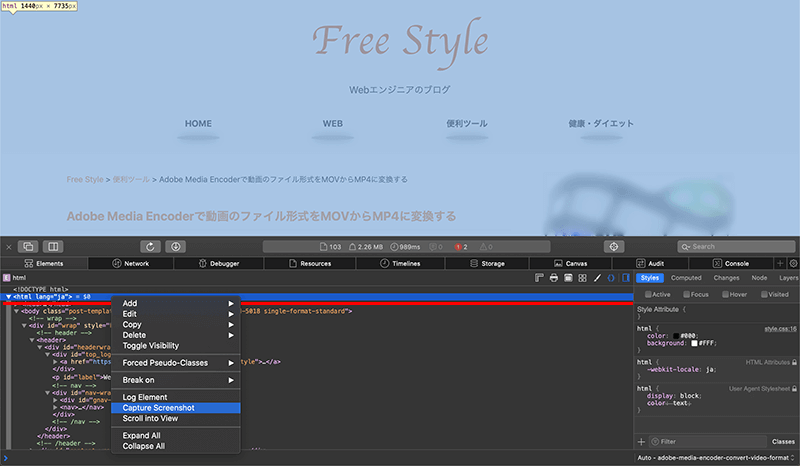
Task: Open the white #FFF background swatch
Action: tap(694, 343)
